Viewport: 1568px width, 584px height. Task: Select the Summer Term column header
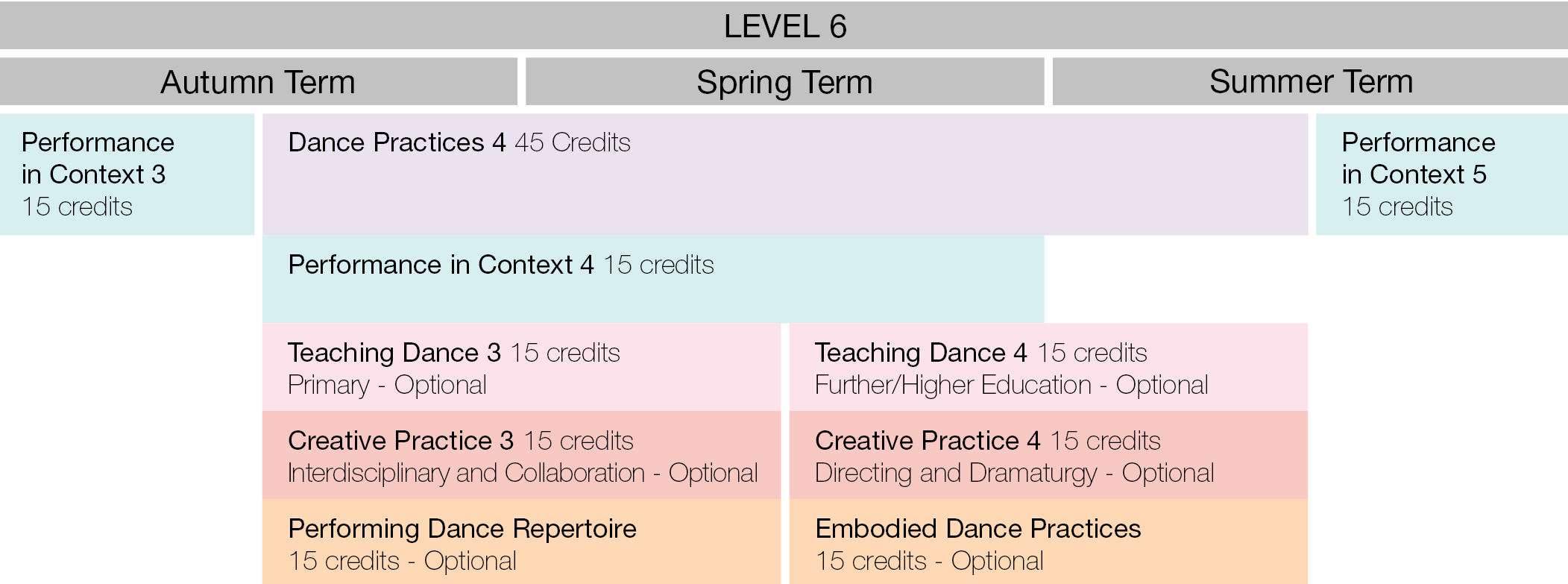point(1310,82)
